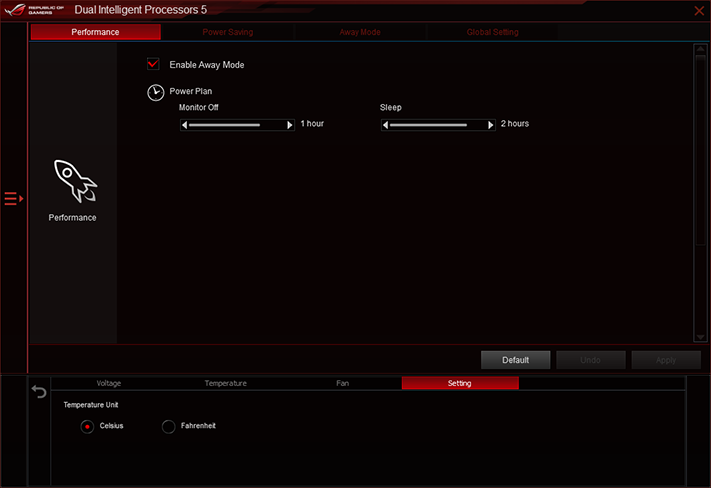The width and height of the screenshot is (711, 488).
Task: Click the 'Enable Away Mode' label text
Action: 207,65
